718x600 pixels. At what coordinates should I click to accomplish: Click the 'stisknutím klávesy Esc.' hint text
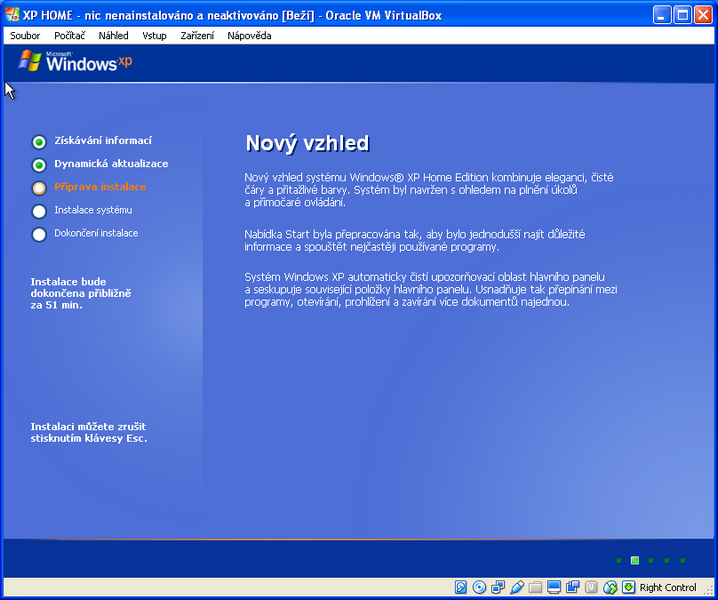coord(89,438)
